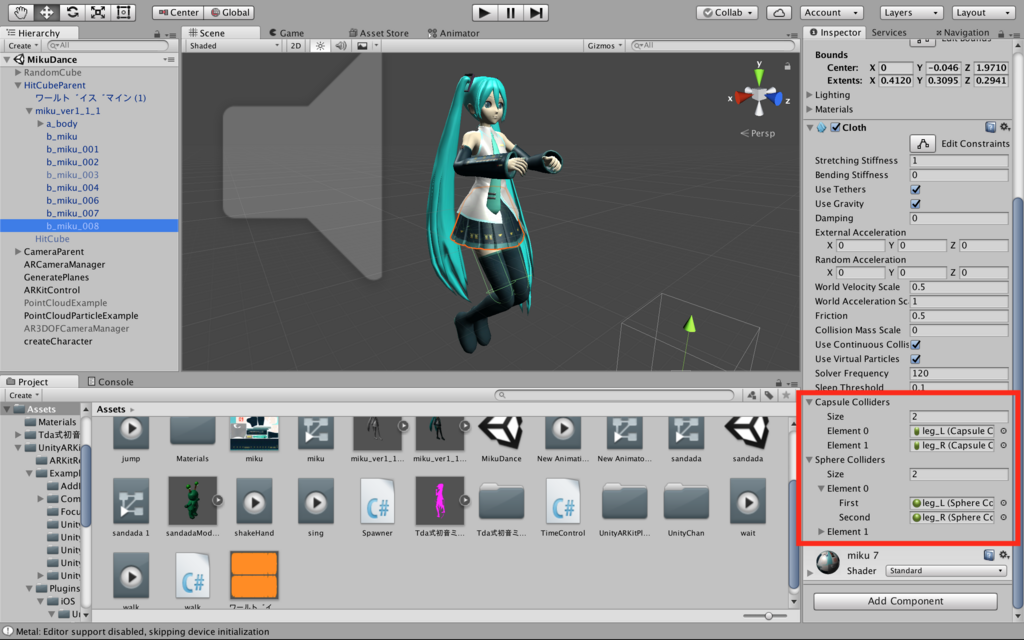Image resolution: width=1024 pixels, height=640 pixels.
Task: Open jump animation asset
Action: 131,432
